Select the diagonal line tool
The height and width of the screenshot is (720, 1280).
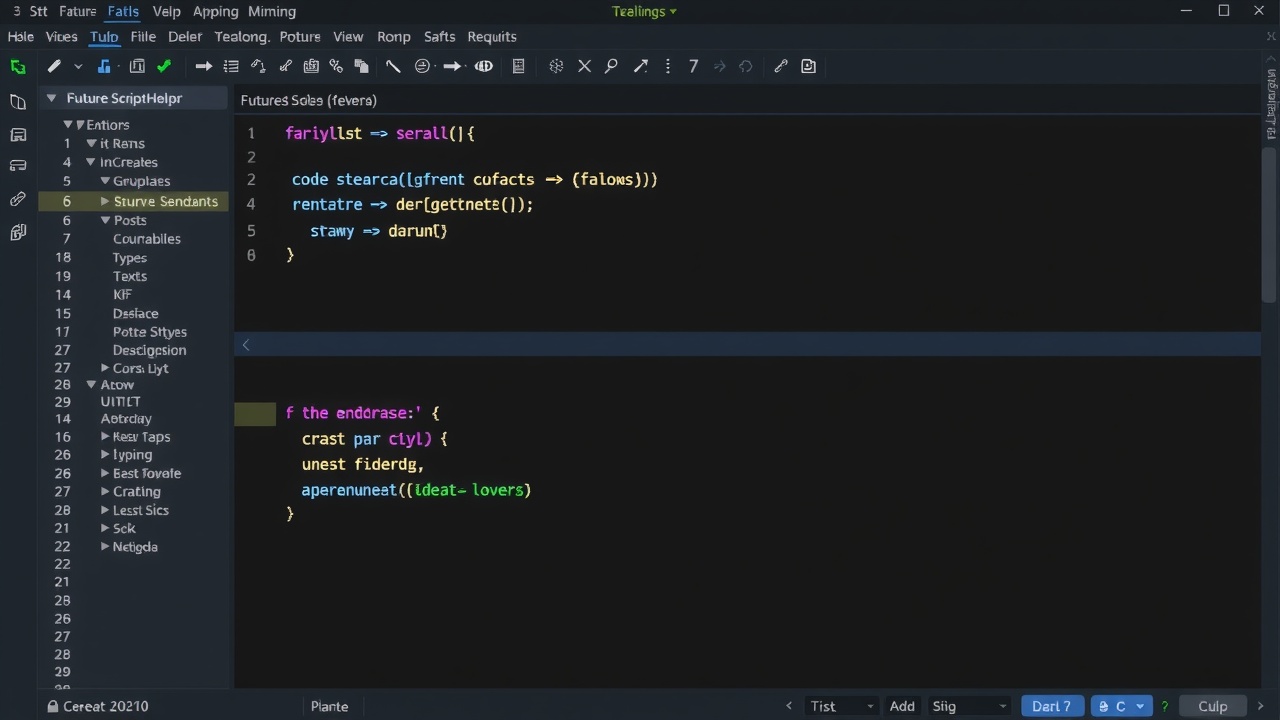[393, 66]
